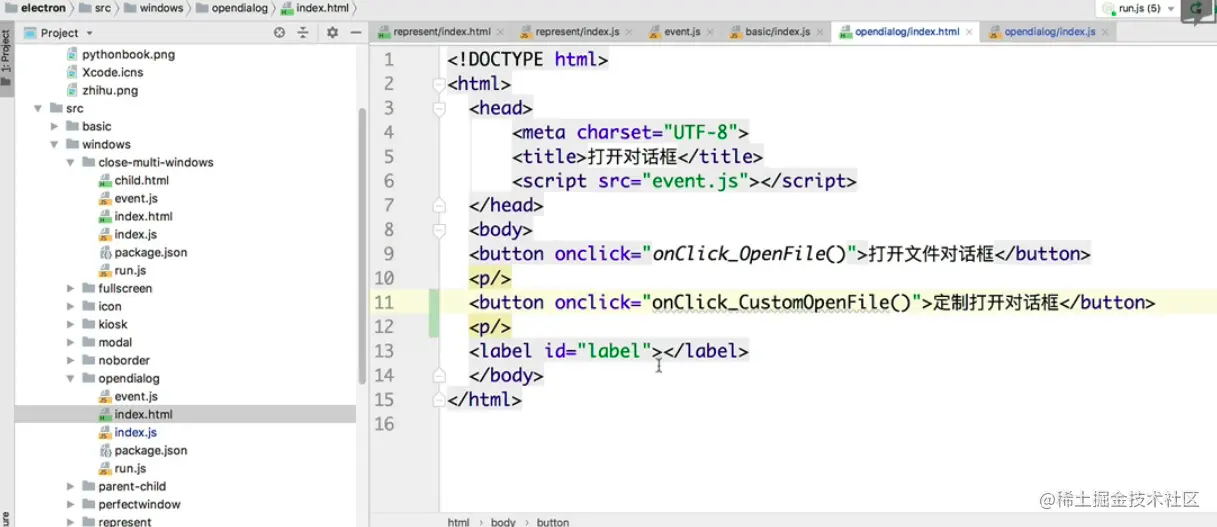Click the Project panel vertical scrollbar
Image resolution: width=1217 pixels, height=527 pixels.
(x=362, y=245)
